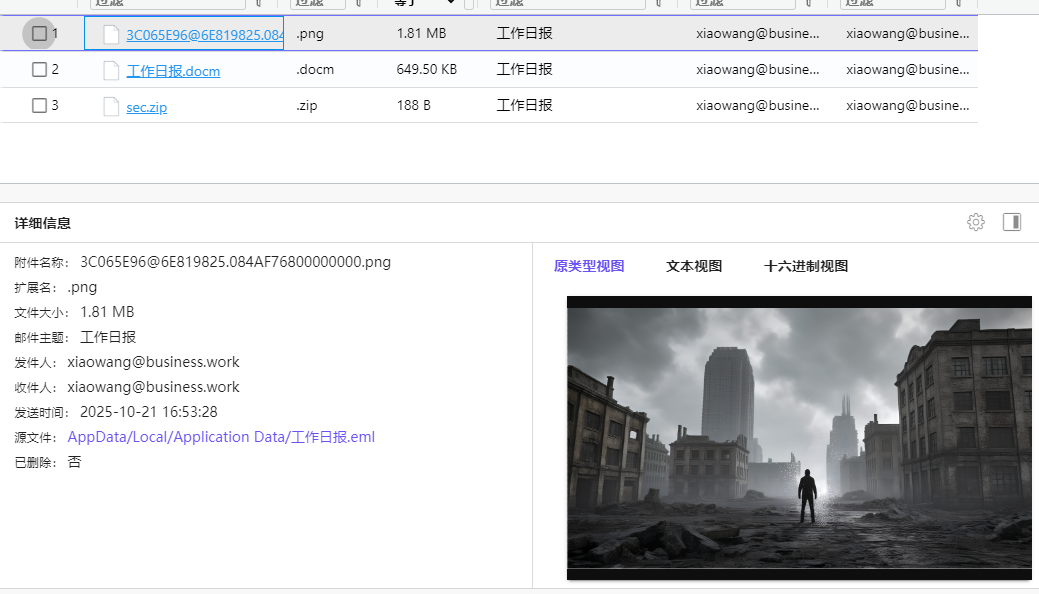Image resolution: width=1039 pixels, height=594 pixels.
Task: Follow the 工作日报.eml source file link
Action: tap(221, 437)
